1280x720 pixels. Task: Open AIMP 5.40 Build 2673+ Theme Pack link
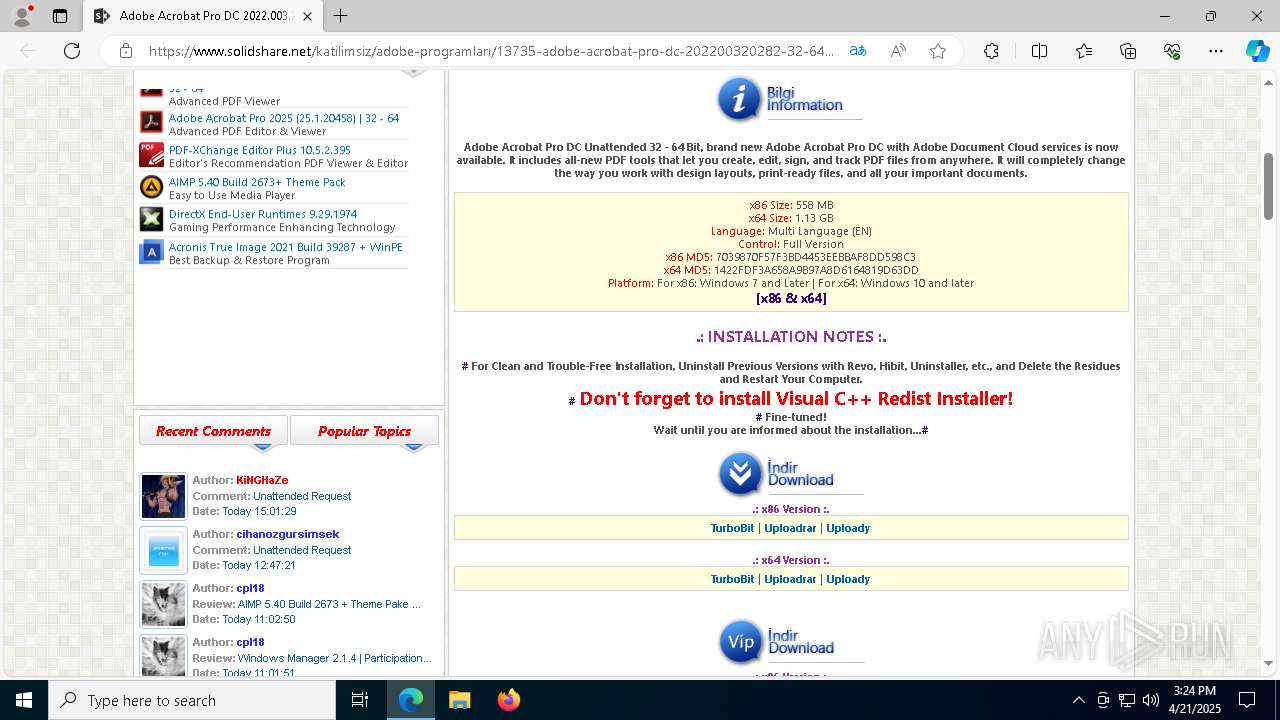tap(257, 182)
